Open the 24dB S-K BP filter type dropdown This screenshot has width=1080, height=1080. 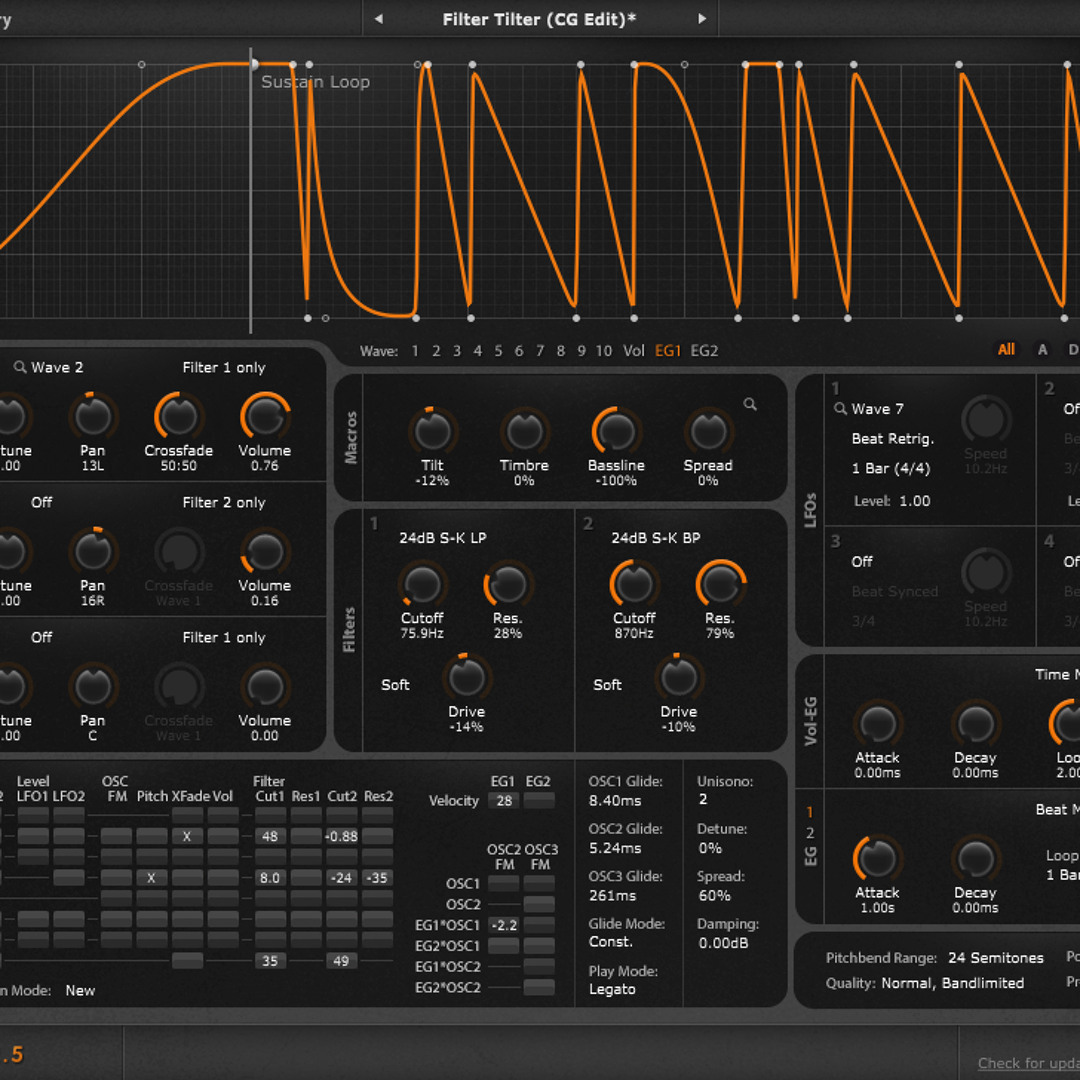click(655, 538)
